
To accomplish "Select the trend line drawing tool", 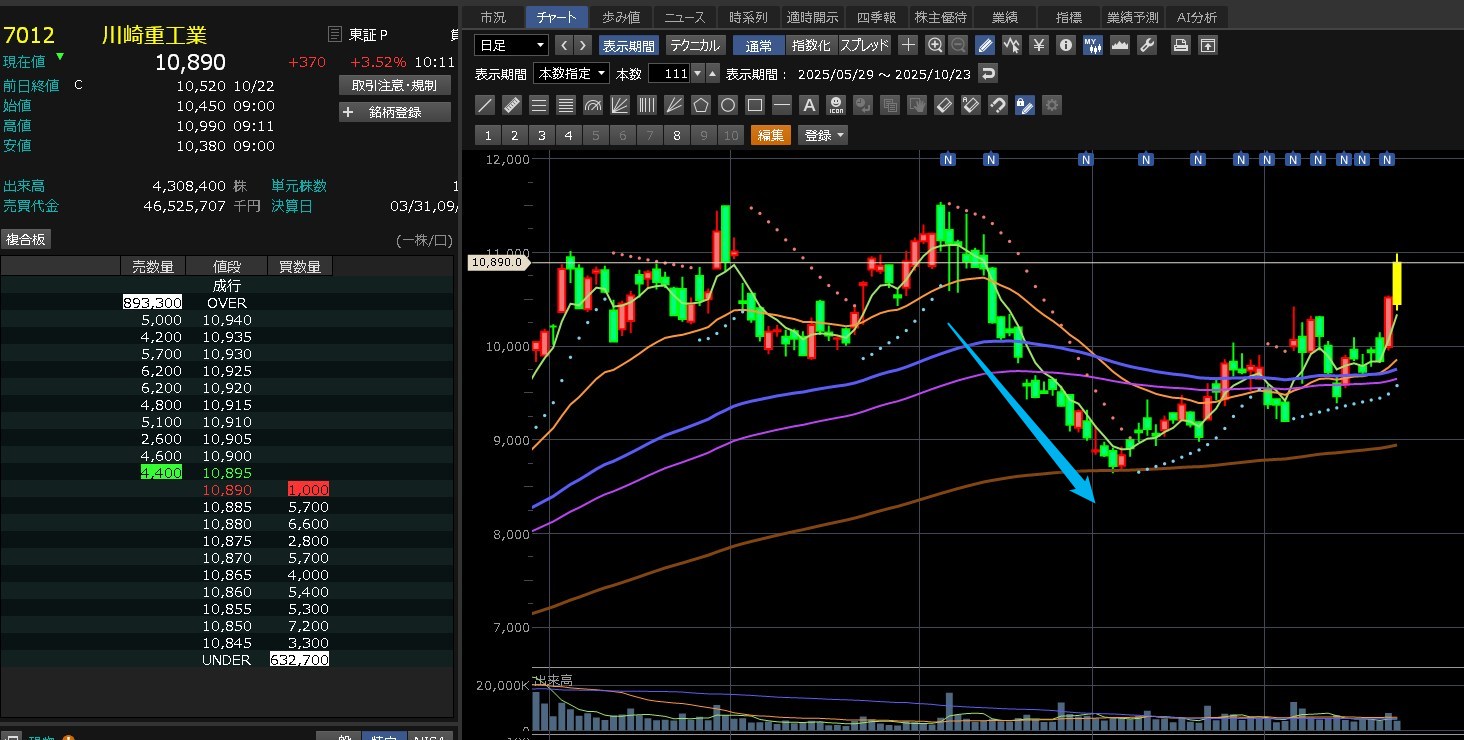I will [x=485, y=105].
